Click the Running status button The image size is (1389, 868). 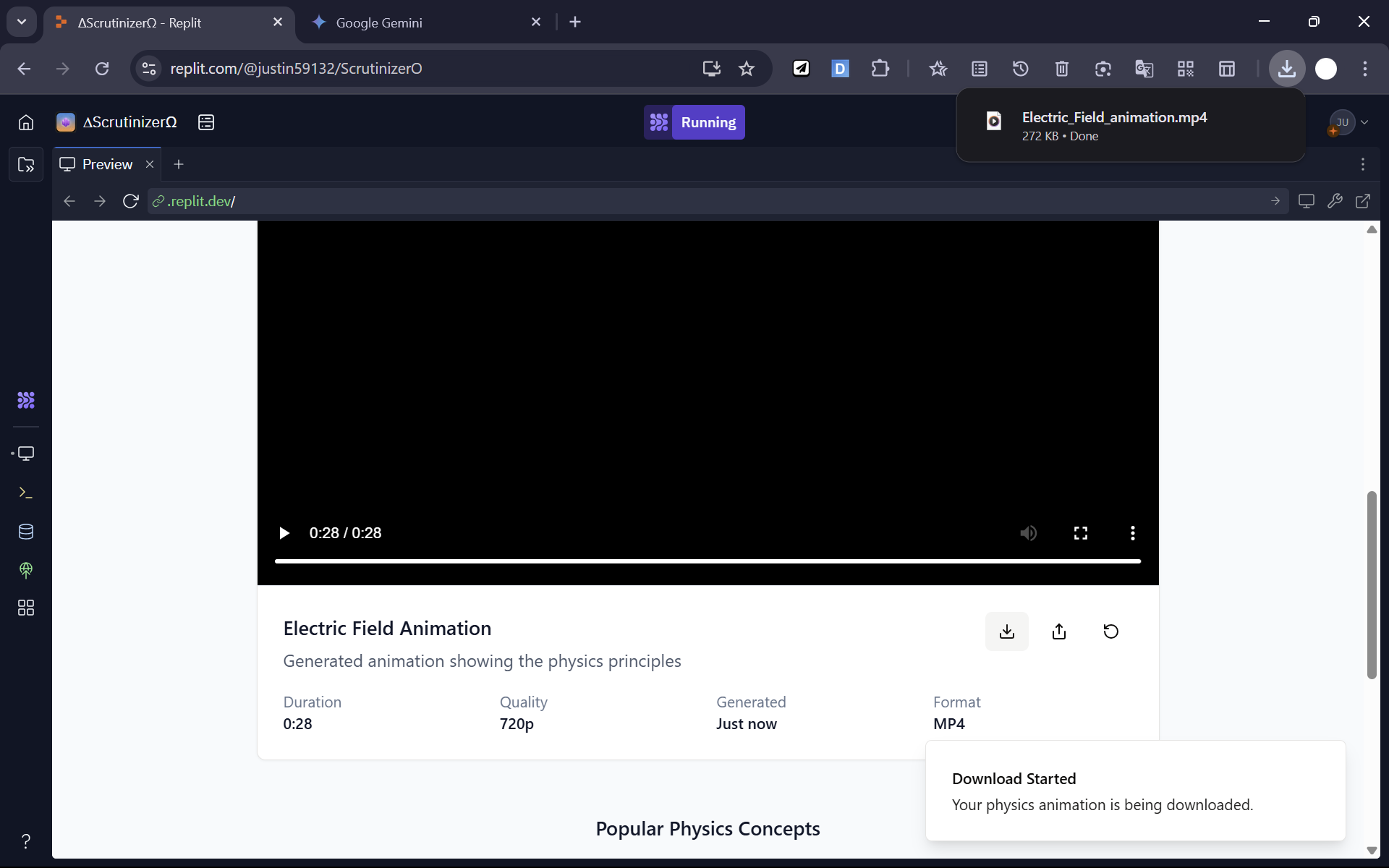click(x=708, y=122)
